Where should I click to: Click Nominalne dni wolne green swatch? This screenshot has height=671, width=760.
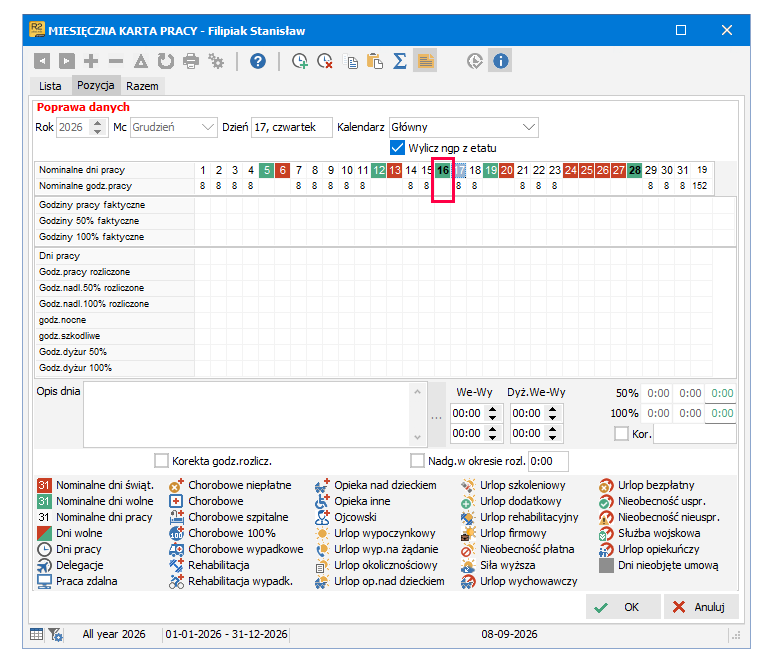pyautogui.click(x=44, y=501)
